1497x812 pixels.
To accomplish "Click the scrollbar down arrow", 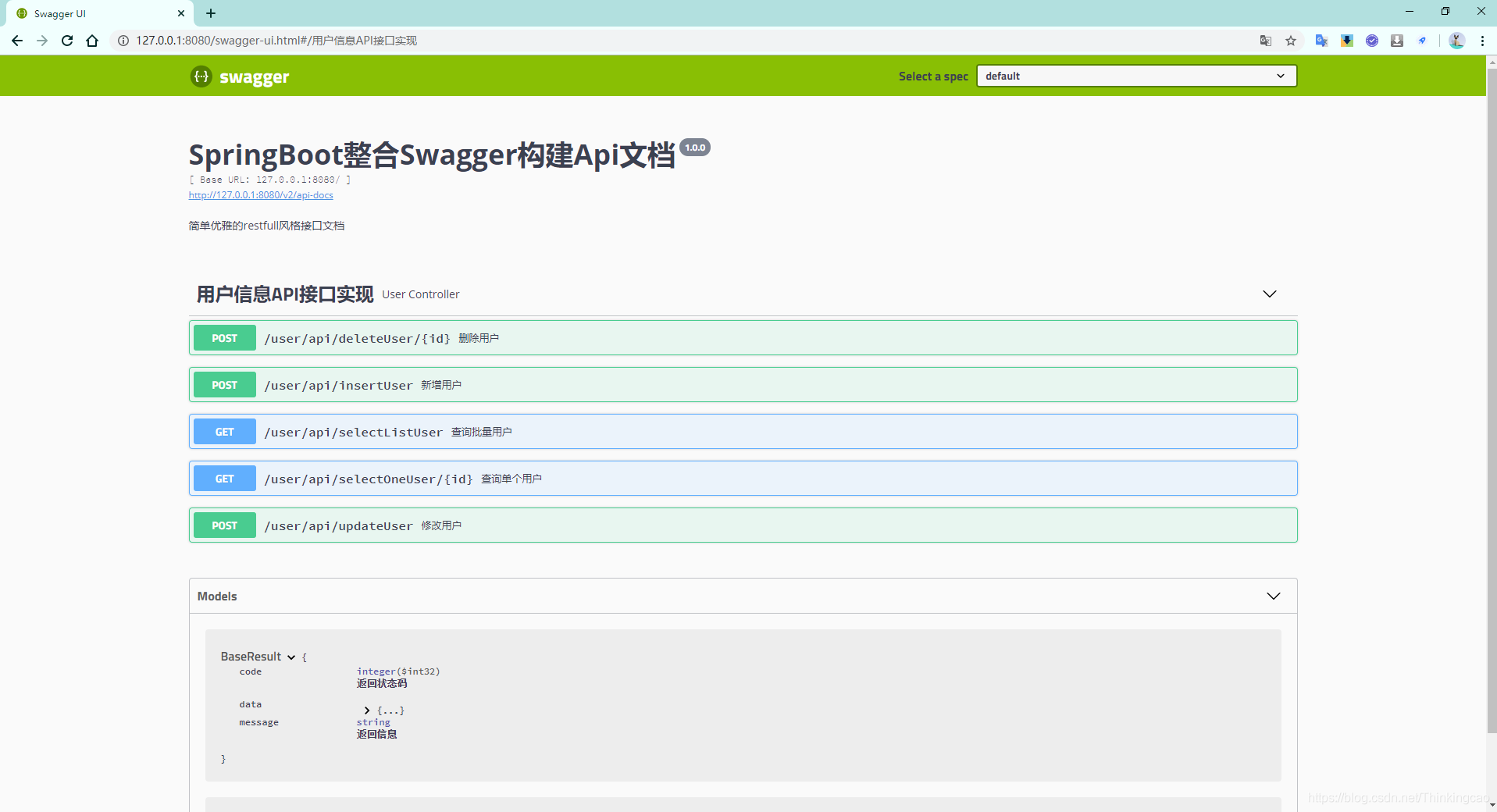I will [1492, 805].
